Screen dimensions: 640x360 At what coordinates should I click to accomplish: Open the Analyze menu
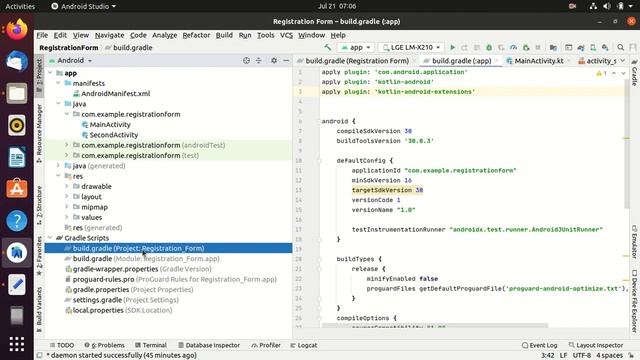point(164,35)
